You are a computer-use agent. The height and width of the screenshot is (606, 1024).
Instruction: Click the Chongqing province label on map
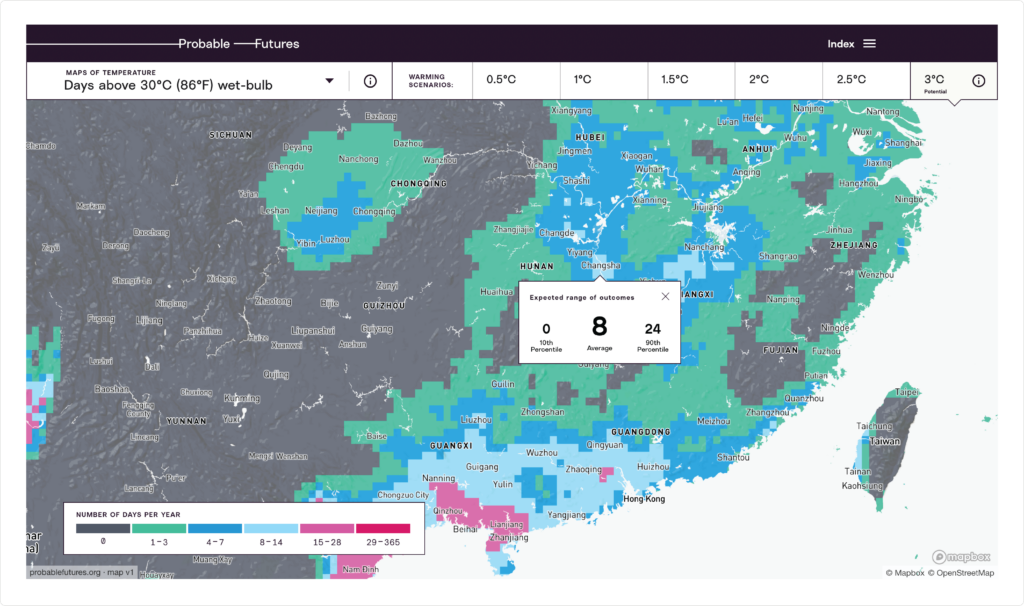tap(419, 183)
